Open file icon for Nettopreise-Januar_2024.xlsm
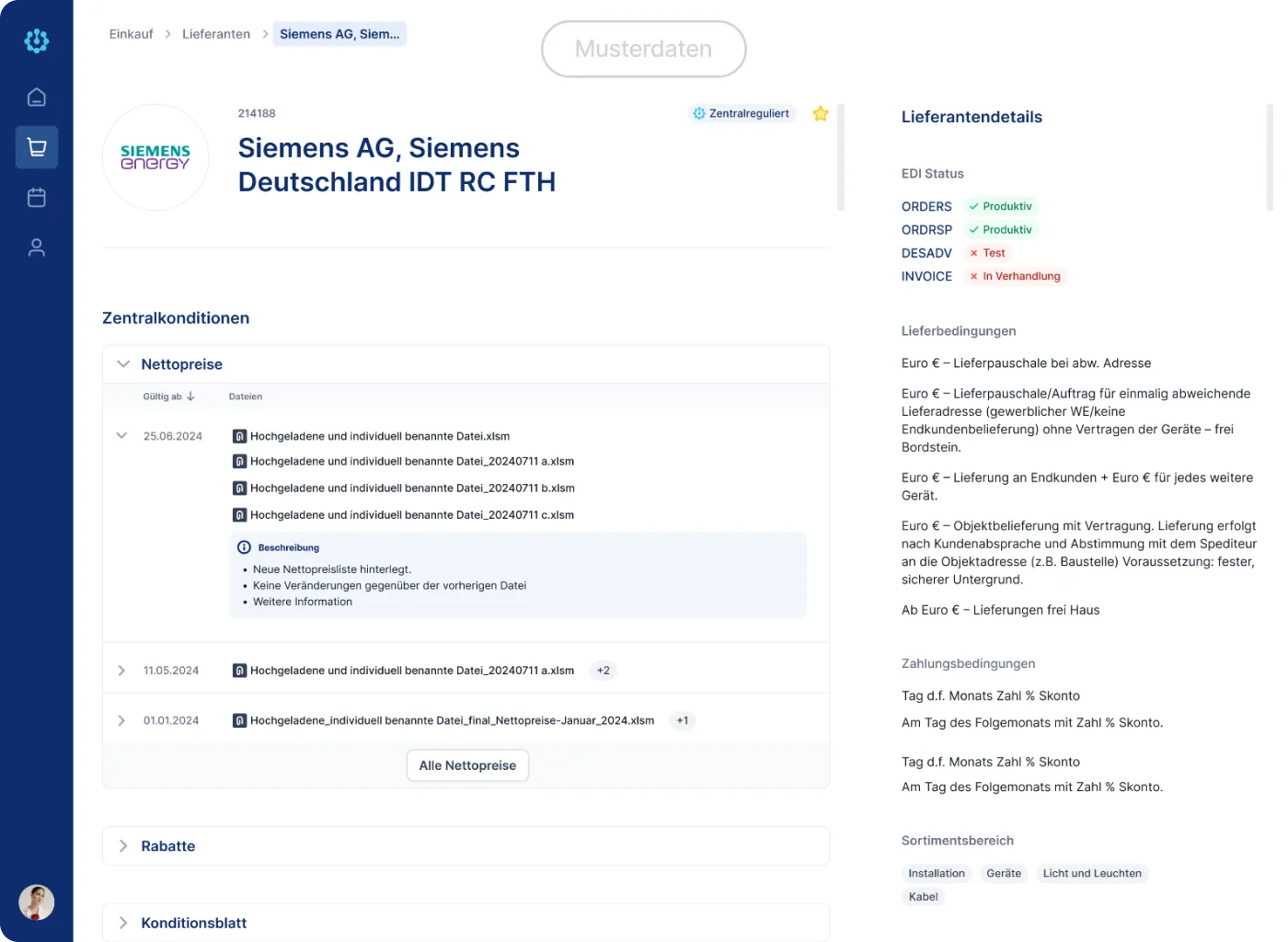This screenshot has height=942, width=1288. pos(239,720)
